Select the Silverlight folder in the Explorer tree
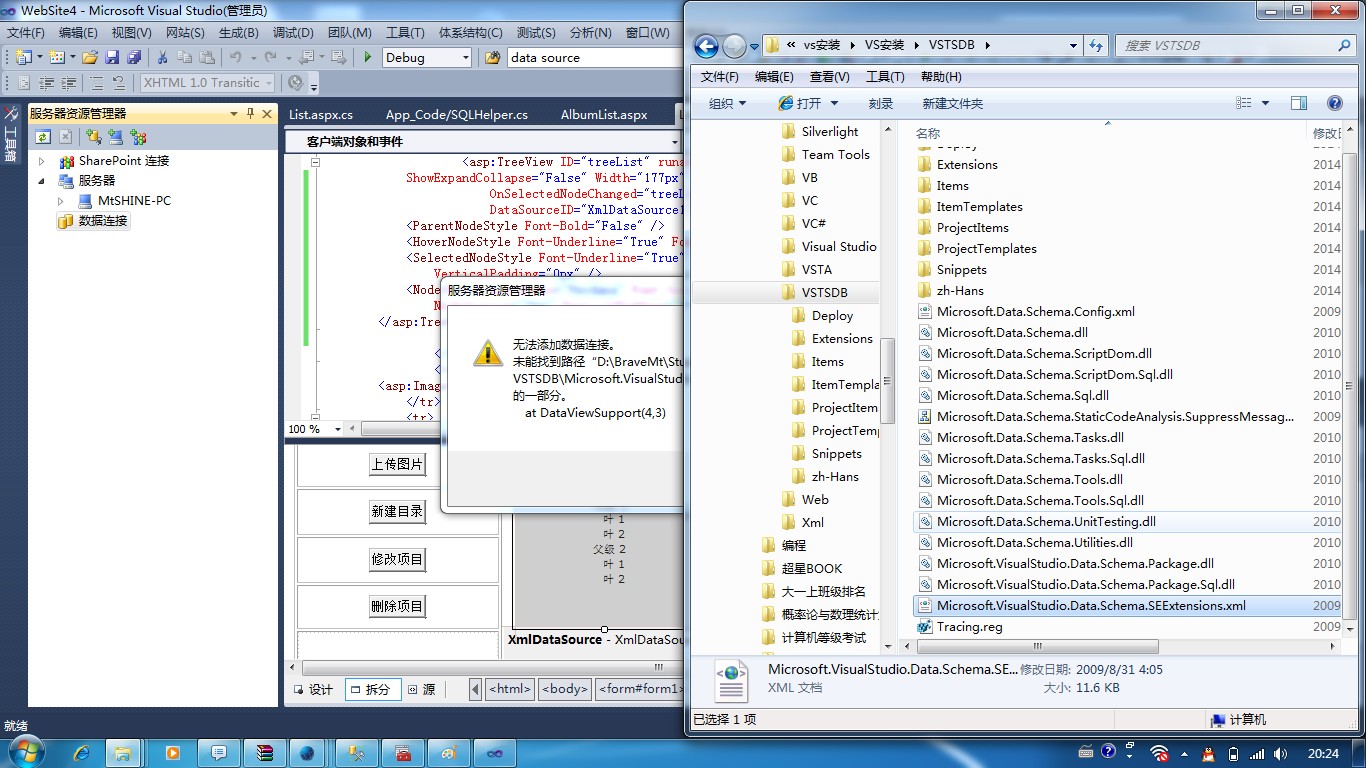This screenshot has height=768, width=1366. click(830, 132)
